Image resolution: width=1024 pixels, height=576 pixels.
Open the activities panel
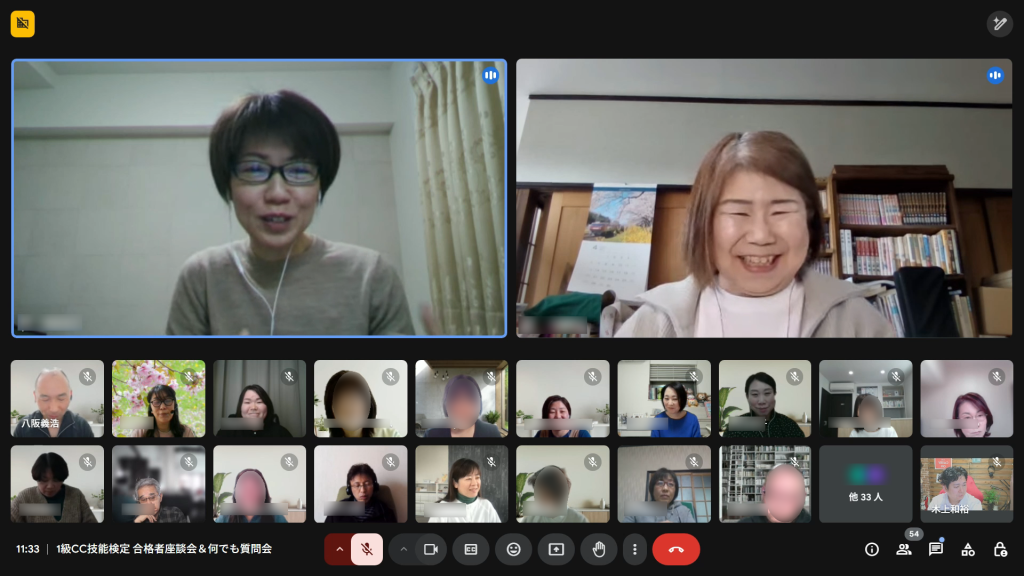point(968,549)
